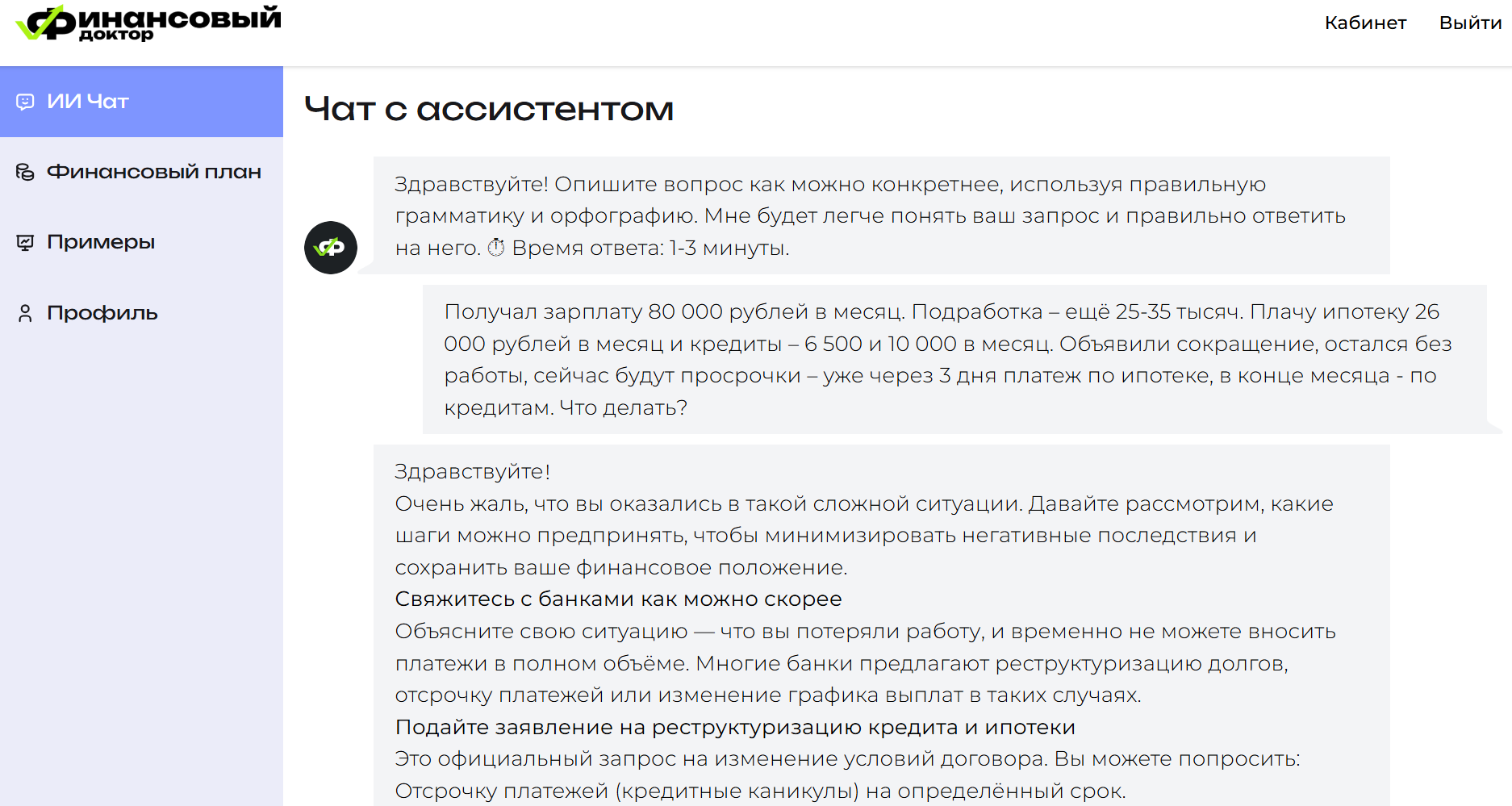
Task: Click the presentation icon beside Примеры
Action: pyautogui.click(x=25, y=242)
